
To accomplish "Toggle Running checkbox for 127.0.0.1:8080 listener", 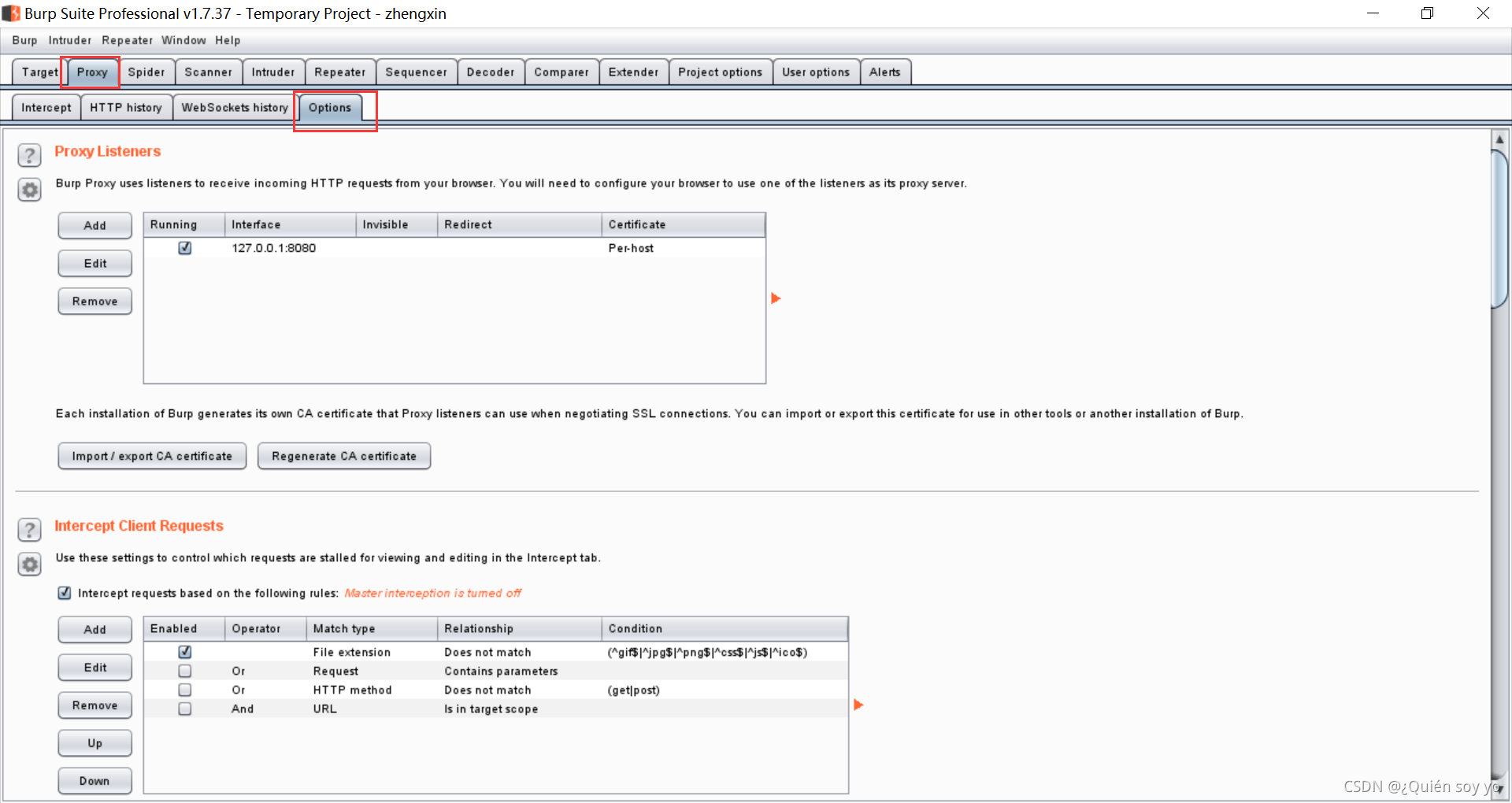I will (x=185, y=248).
